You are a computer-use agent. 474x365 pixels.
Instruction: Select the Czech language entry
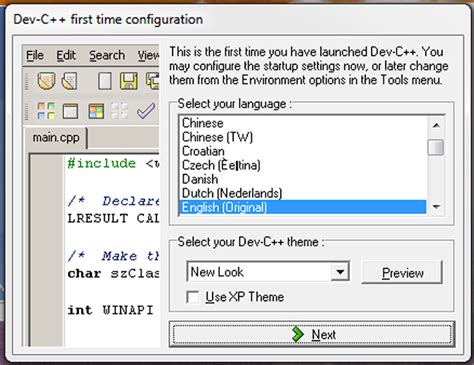click(x=303, y=165)
